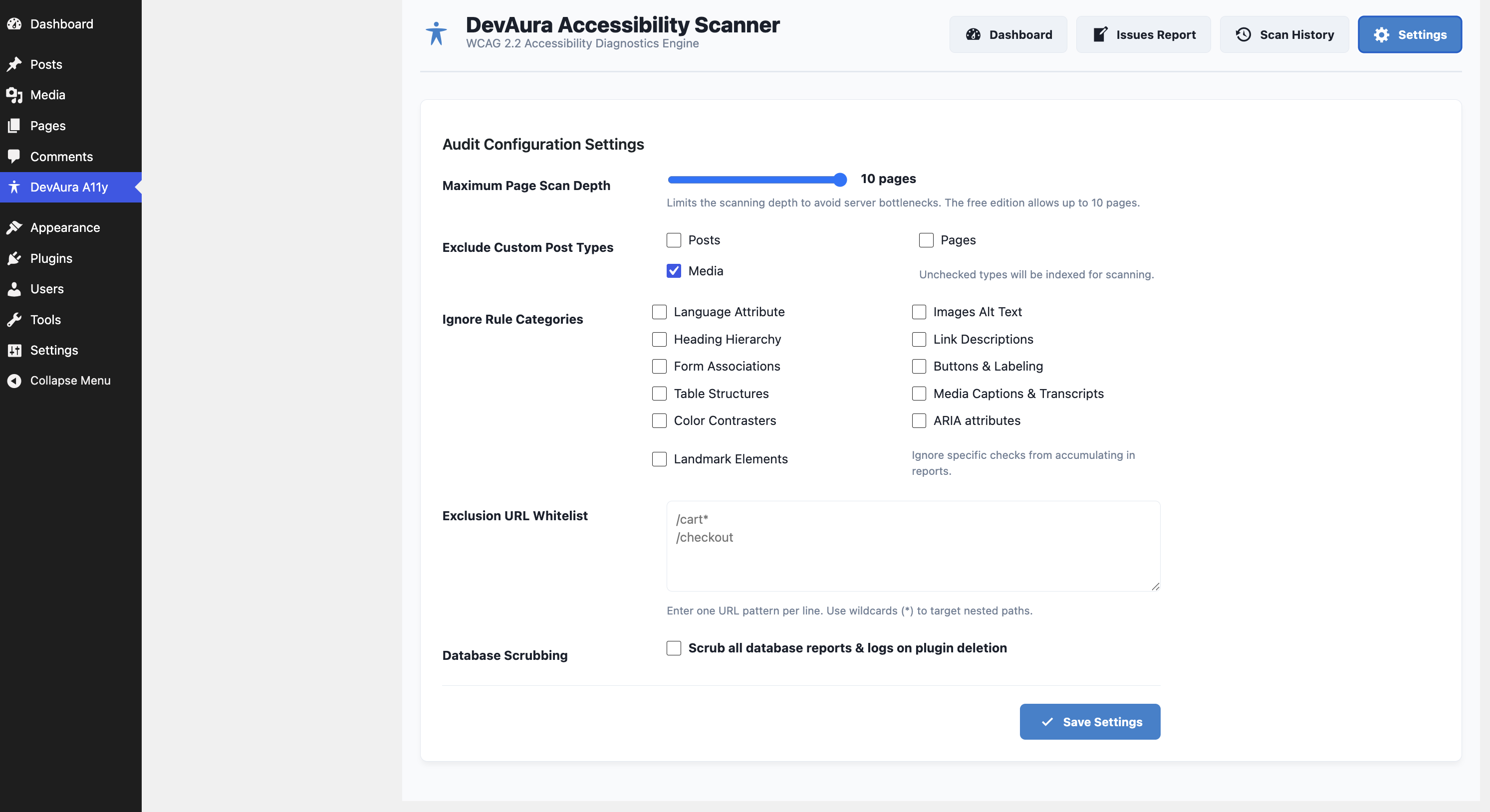This screenshot has height=812, width=1490.
Task: Click the checkmark icon on Save Settings
Action: point(1047,722)
